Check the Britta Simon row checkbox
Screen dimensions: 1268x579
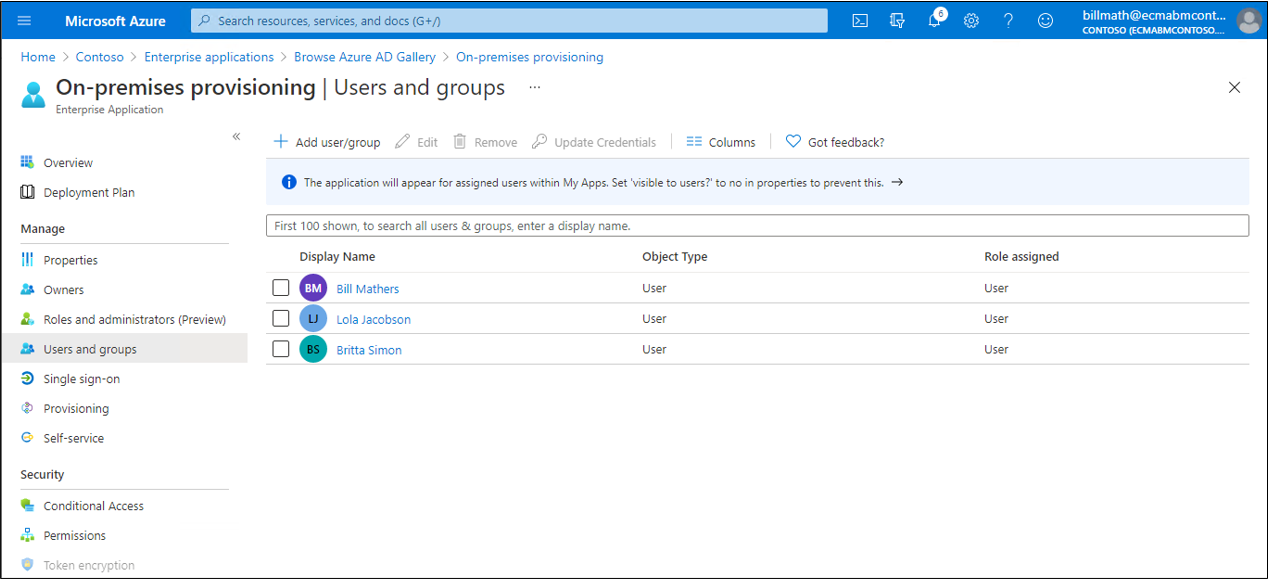click(281, 349)
